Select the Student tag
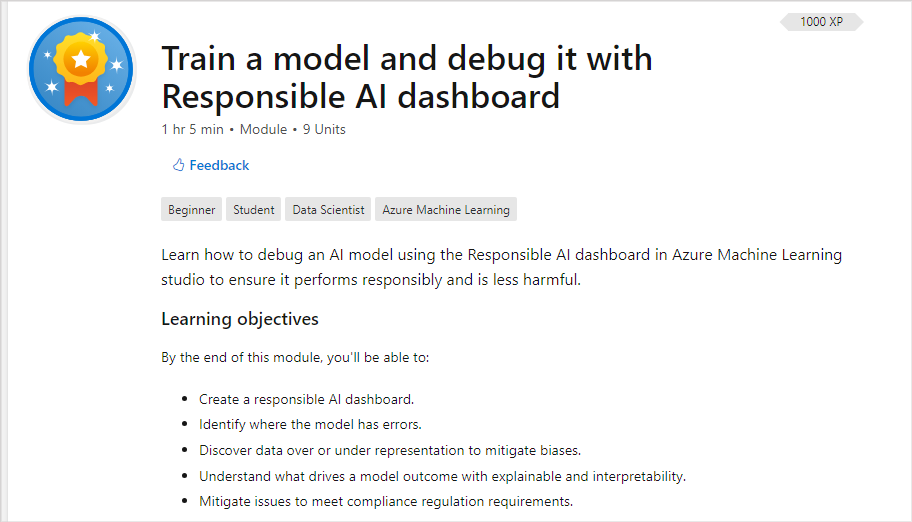 (x=254, y=209)
